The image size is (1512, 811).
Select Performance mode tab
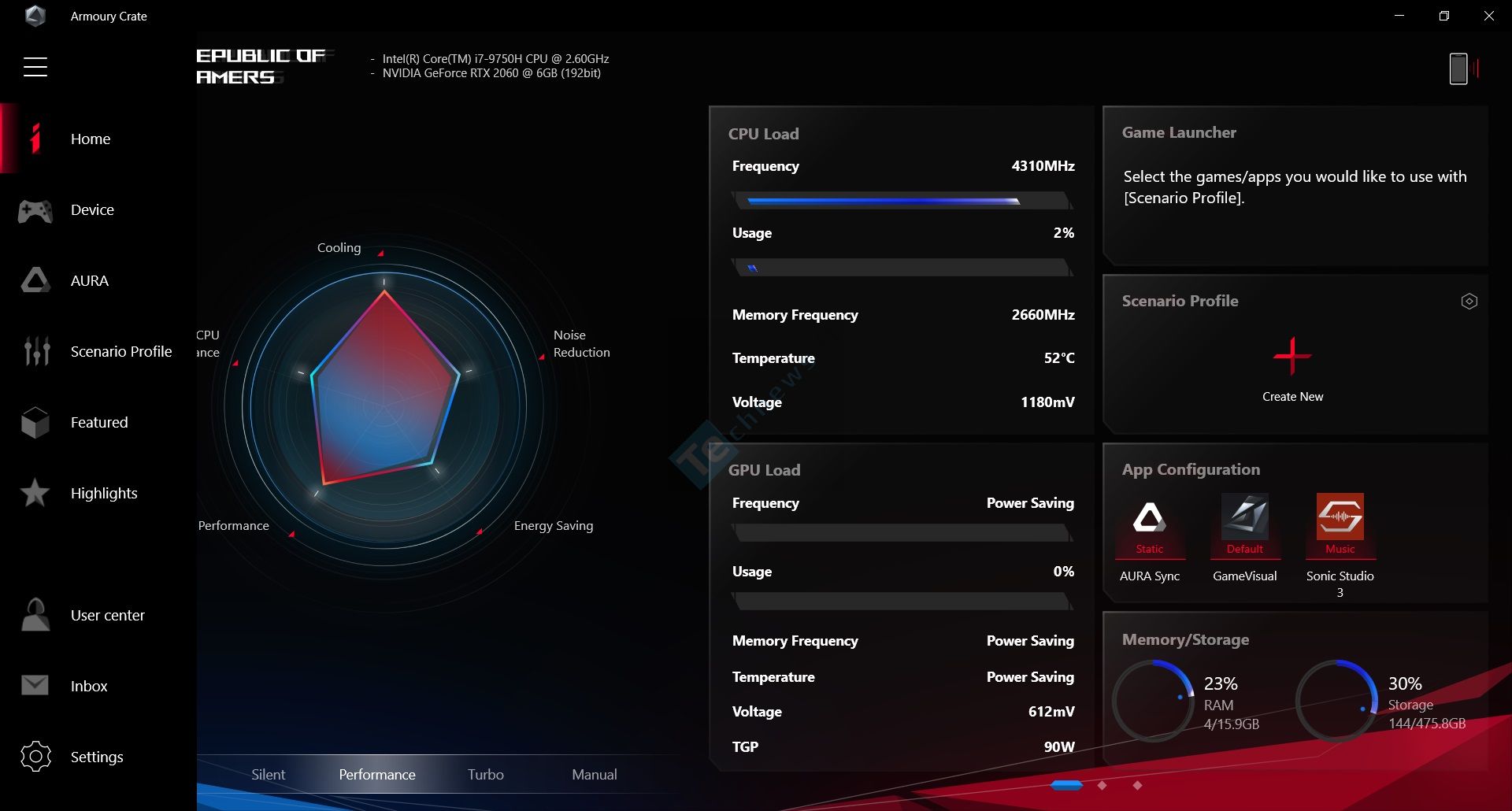(377, 775)
